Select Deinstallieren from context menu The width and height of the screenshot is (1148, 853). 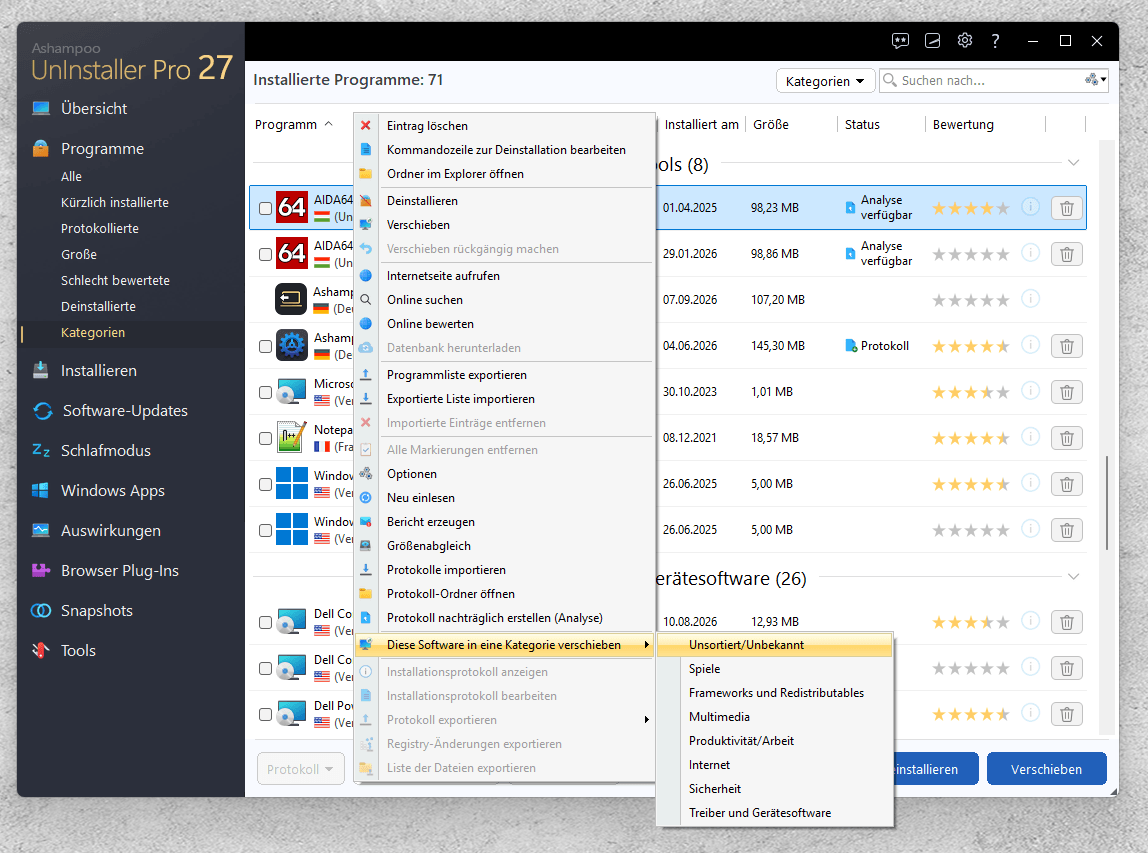pos(422,201)
